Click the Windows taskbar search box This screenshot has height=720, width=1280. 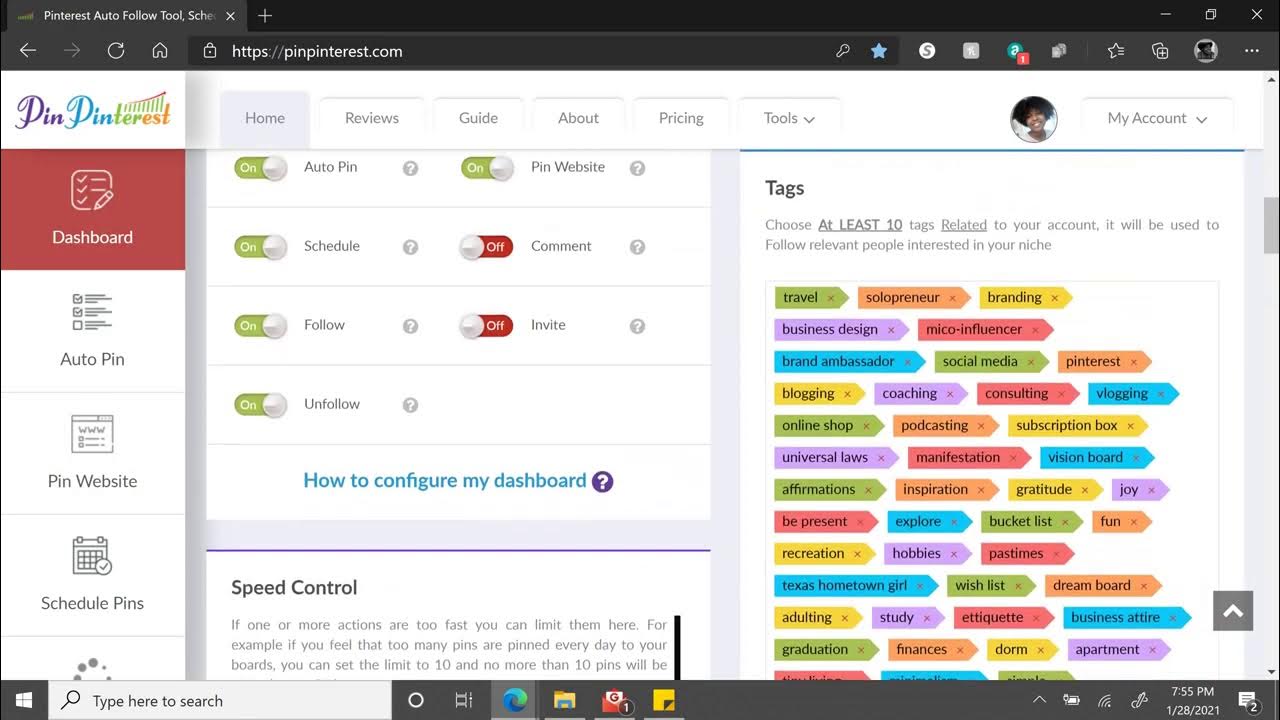(220, 701)
